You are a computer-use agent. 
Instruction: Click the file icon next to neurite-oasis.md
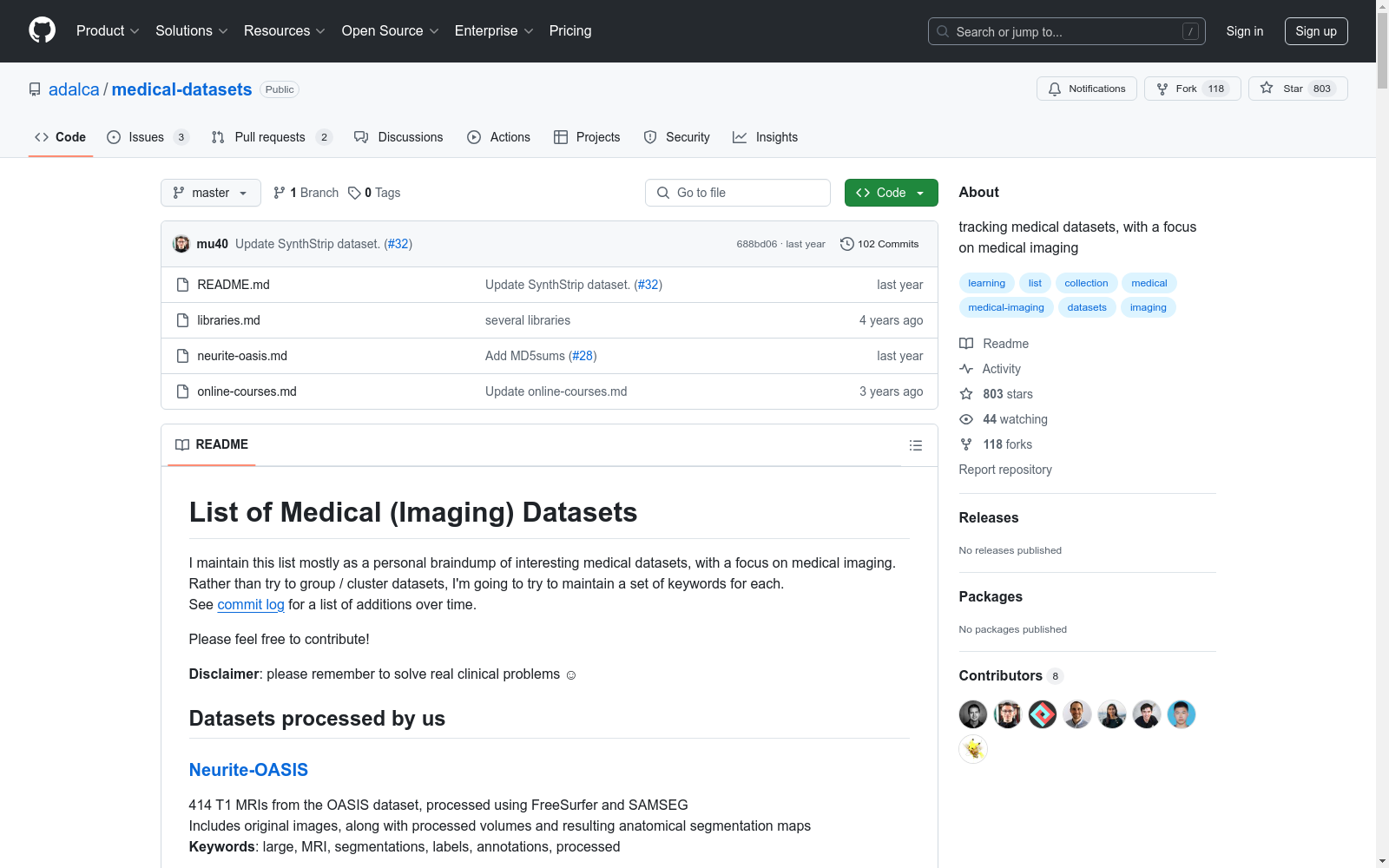pyautogui.click(x=182, y=356)
